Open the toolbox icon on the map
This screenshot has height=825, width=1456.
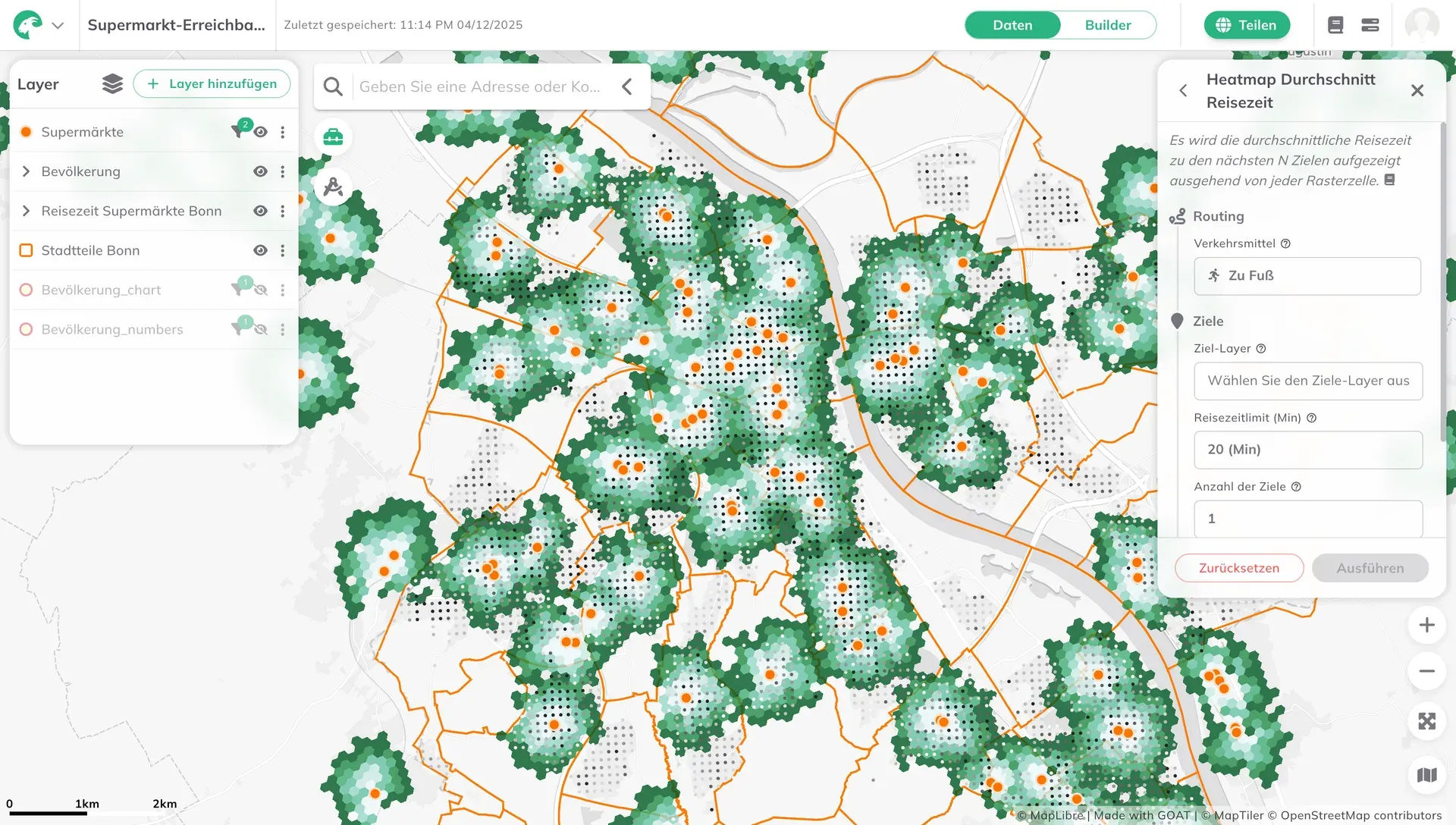333,137
